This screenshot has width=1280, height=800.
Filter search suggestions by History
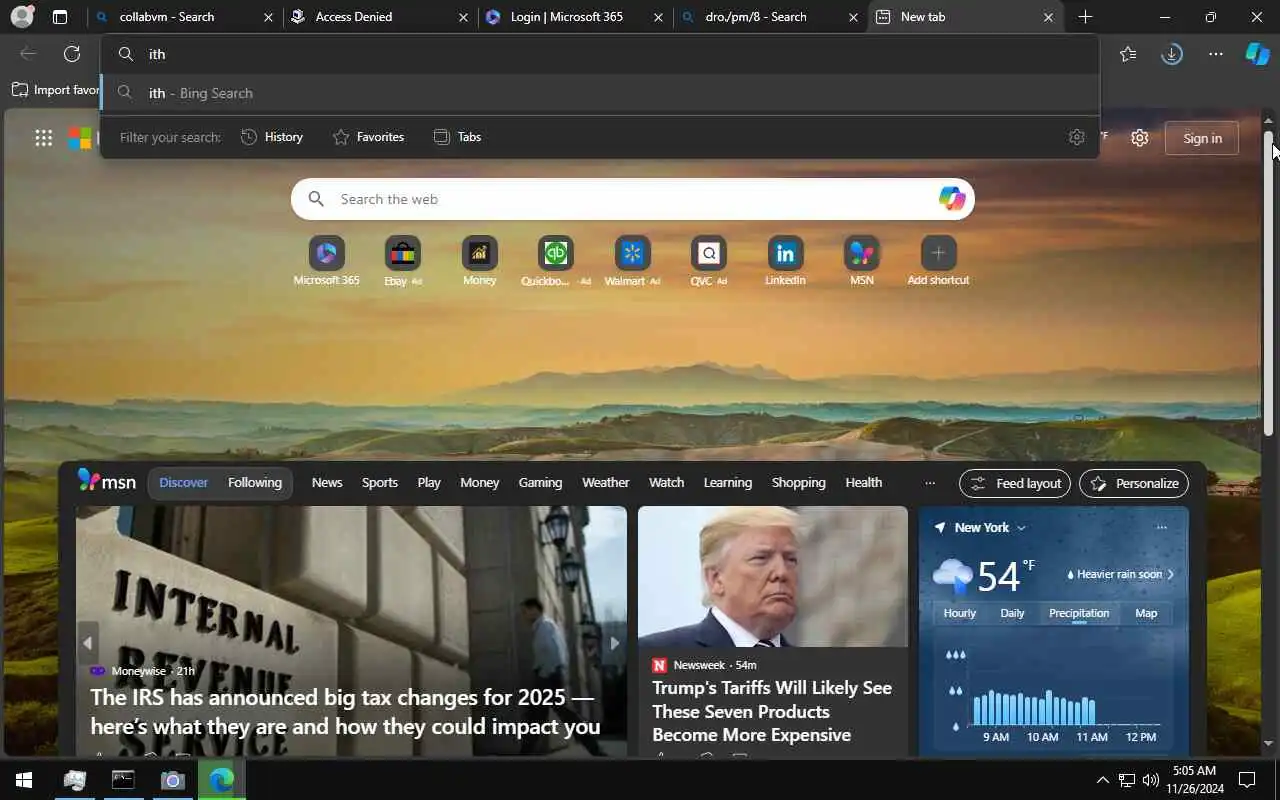(272, 137)
